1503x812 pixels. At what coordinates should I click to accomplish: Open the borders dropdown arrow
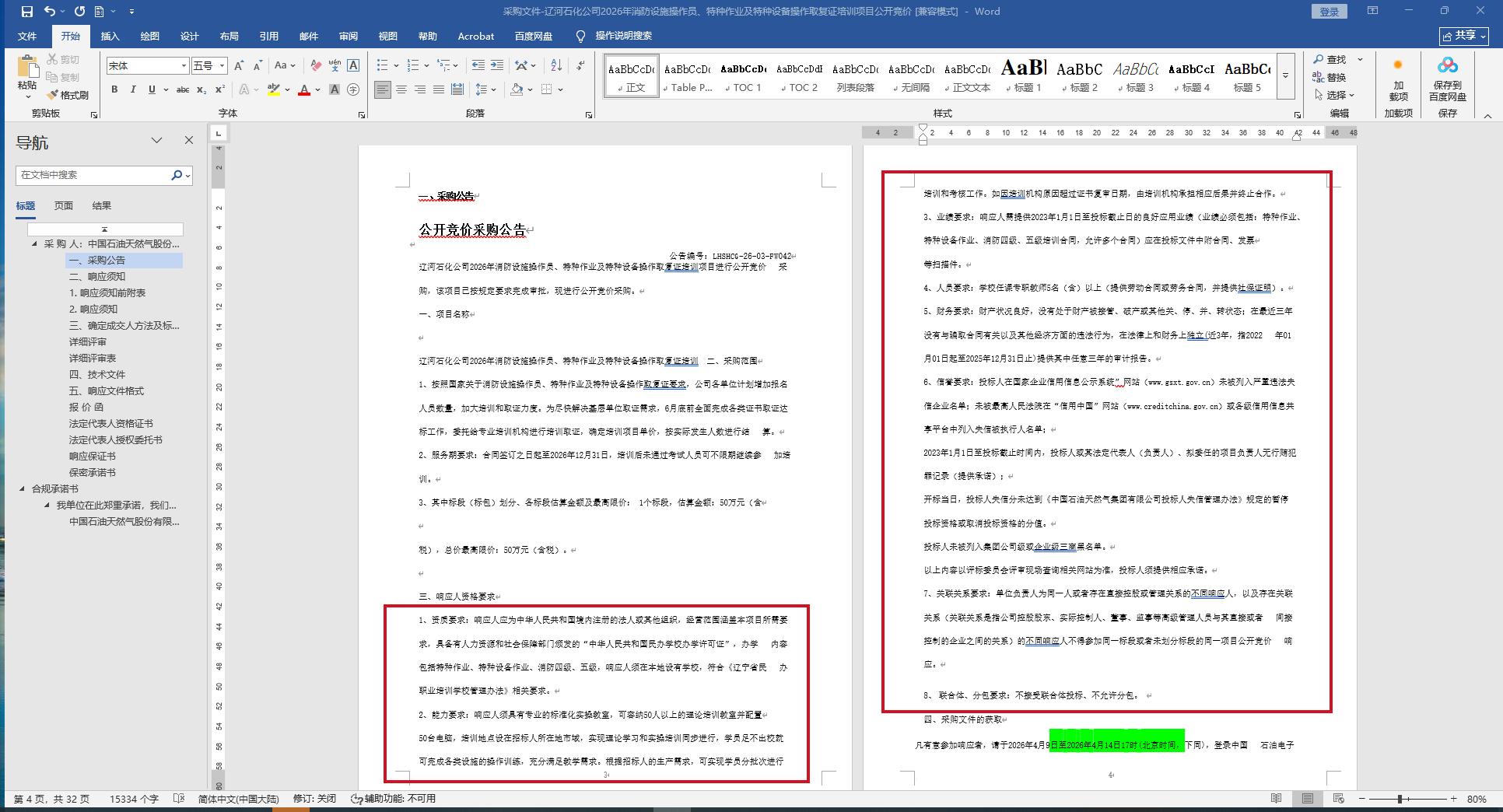point(560,89)
